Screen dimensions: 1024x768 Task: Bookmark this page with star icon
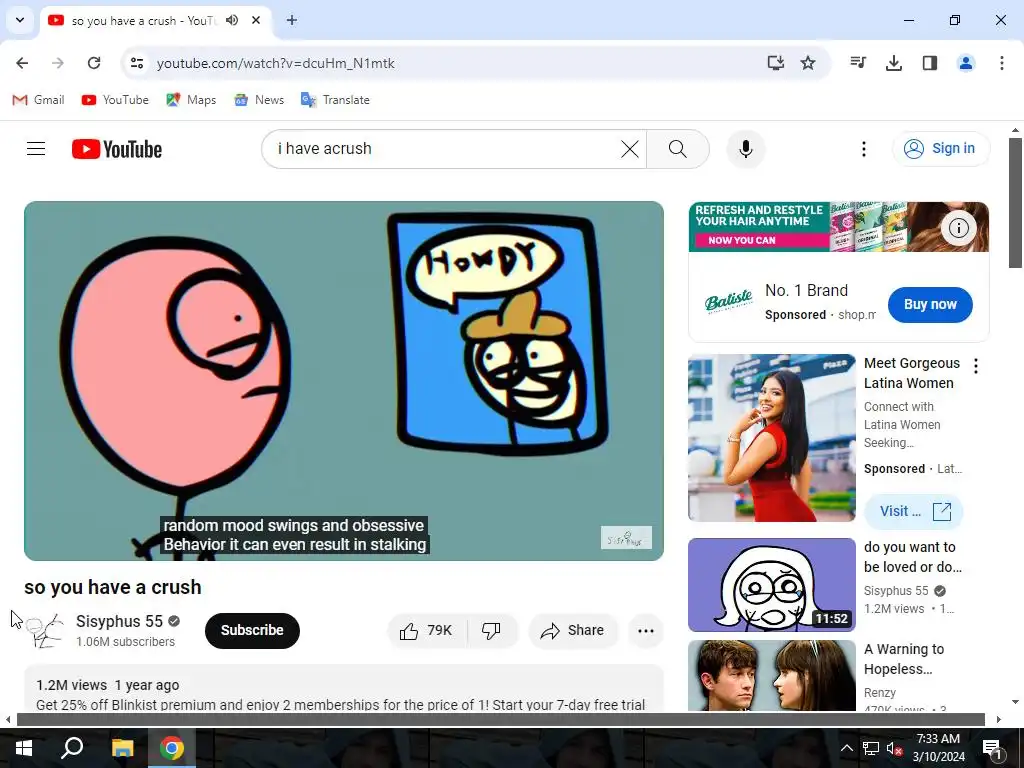(x=808, y=63)
